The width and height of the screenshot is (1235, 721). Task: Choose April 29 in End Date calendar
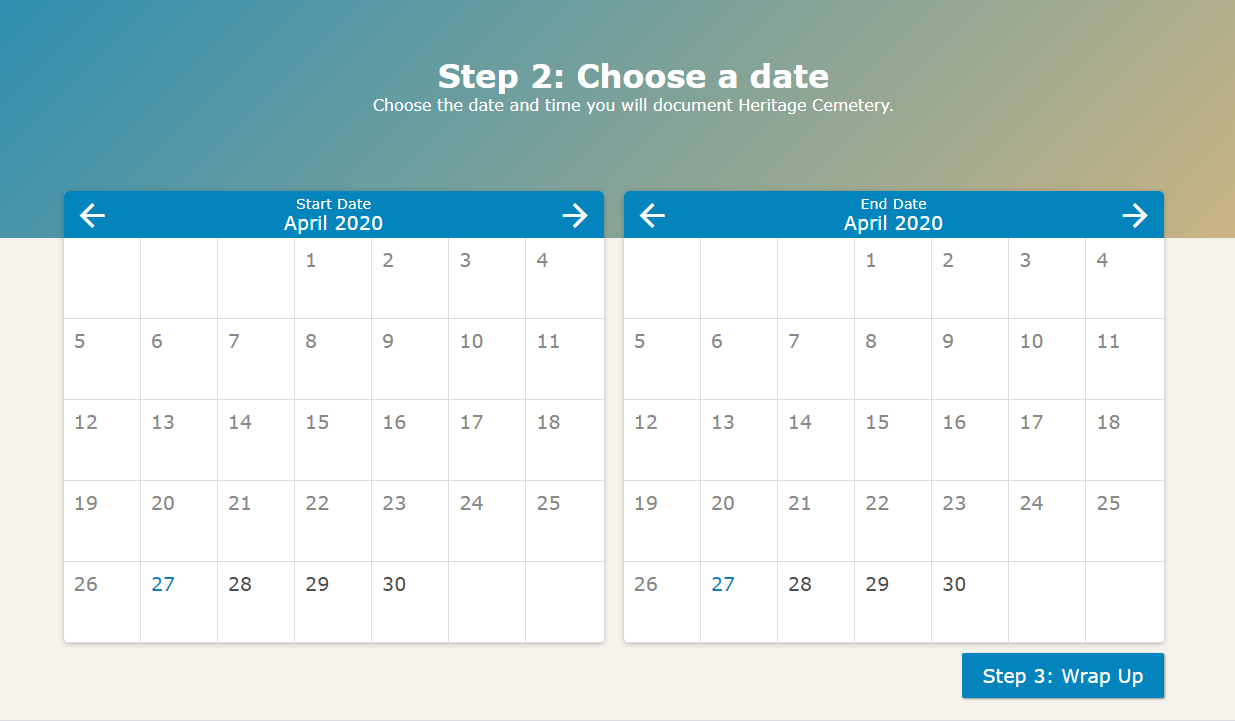pyautogui.click(x=893, y=602)
